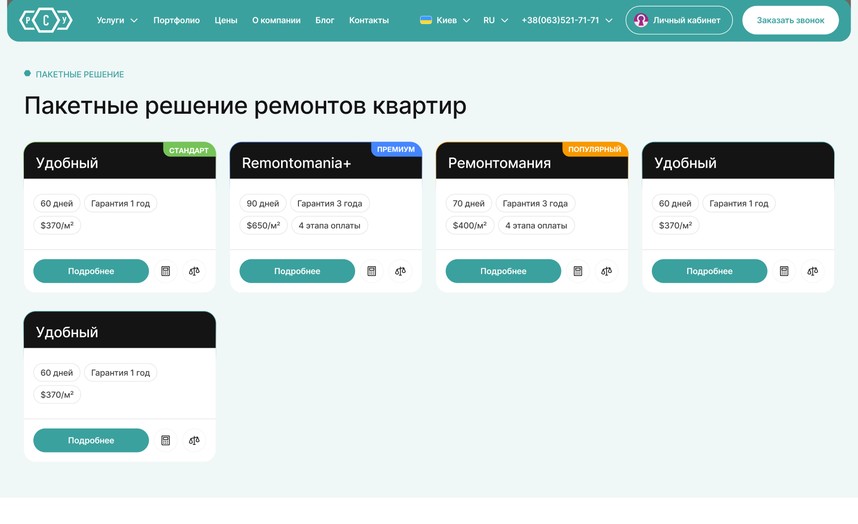Click the orange ПОПУЛЯРНЫЙ badge
The height and width of the screenshot is (524, 858).
tap(595, 149)
